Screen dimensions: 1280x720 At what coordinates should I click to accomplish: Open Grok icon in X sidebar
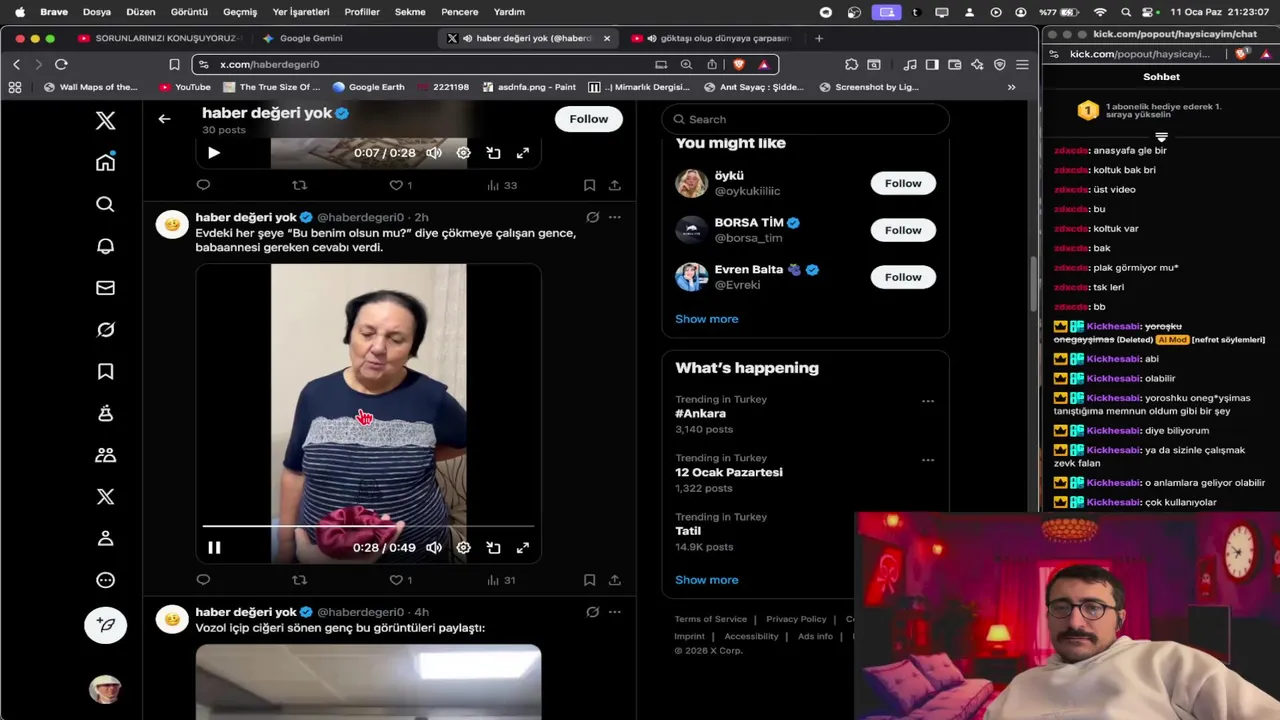[105, 330]
